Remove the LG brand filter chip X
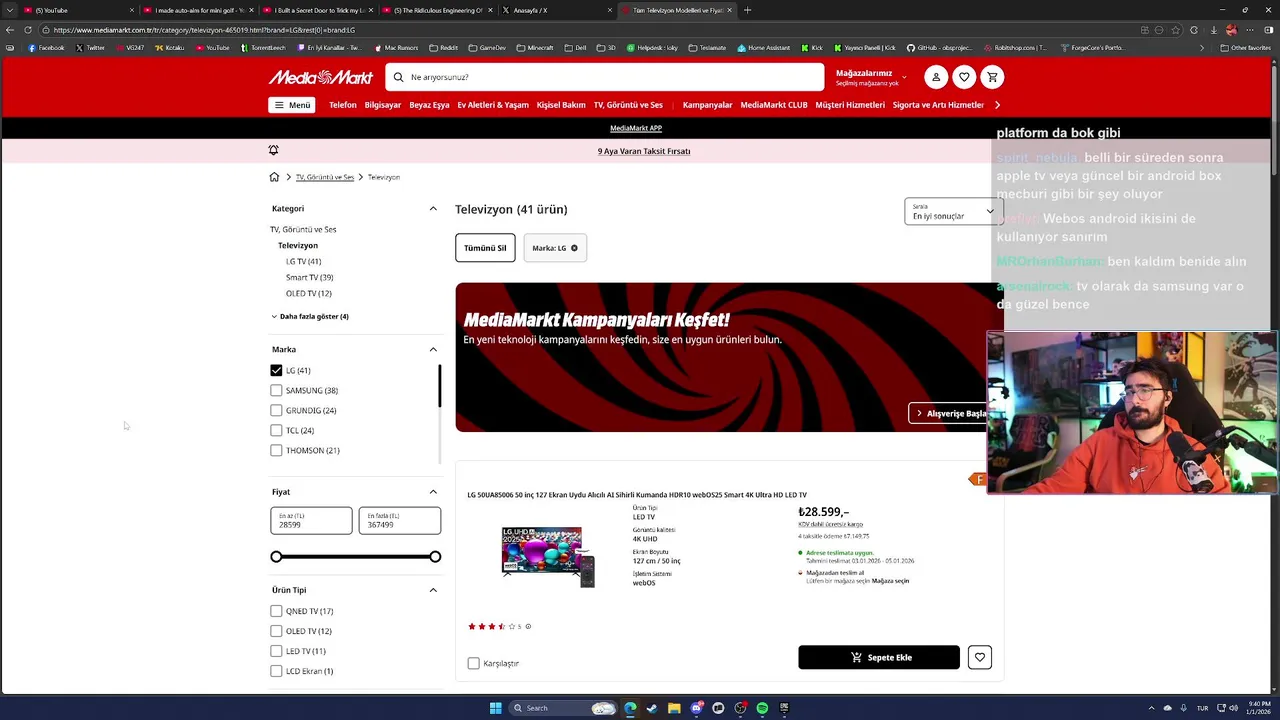 (574, 248)
